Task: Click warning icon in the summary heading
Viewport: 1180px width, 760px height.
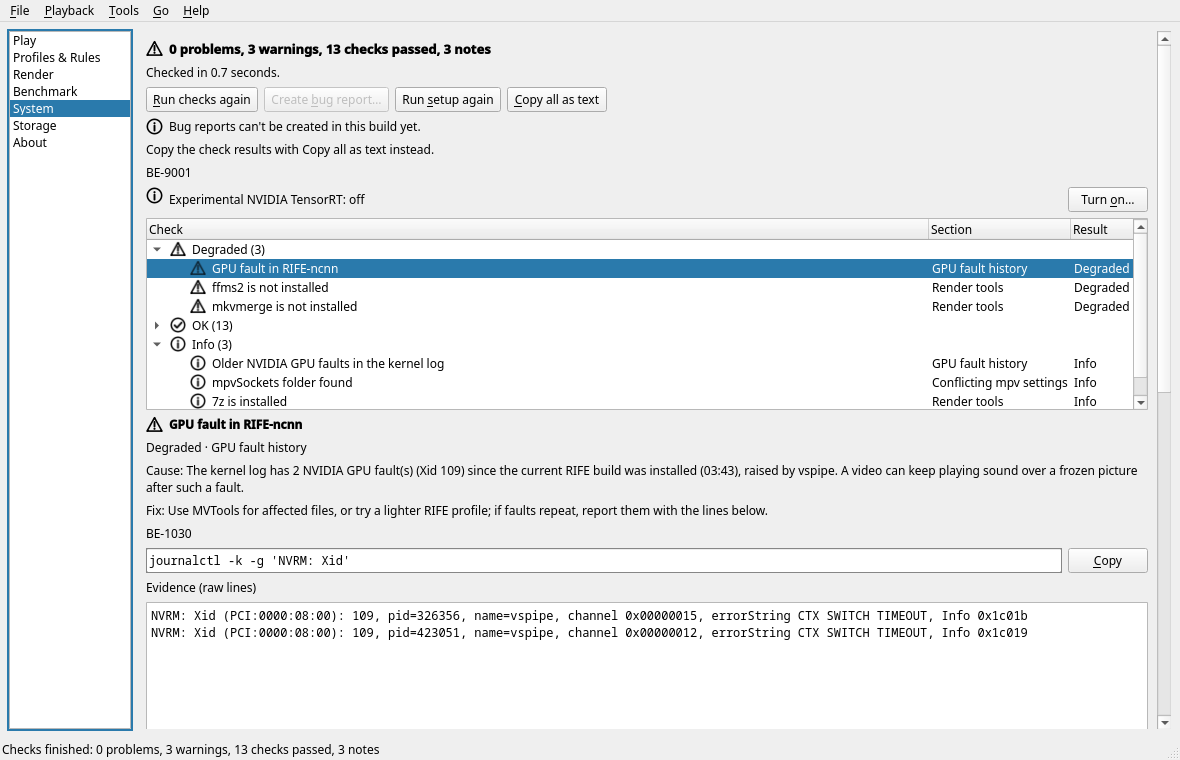Action: 154,49
